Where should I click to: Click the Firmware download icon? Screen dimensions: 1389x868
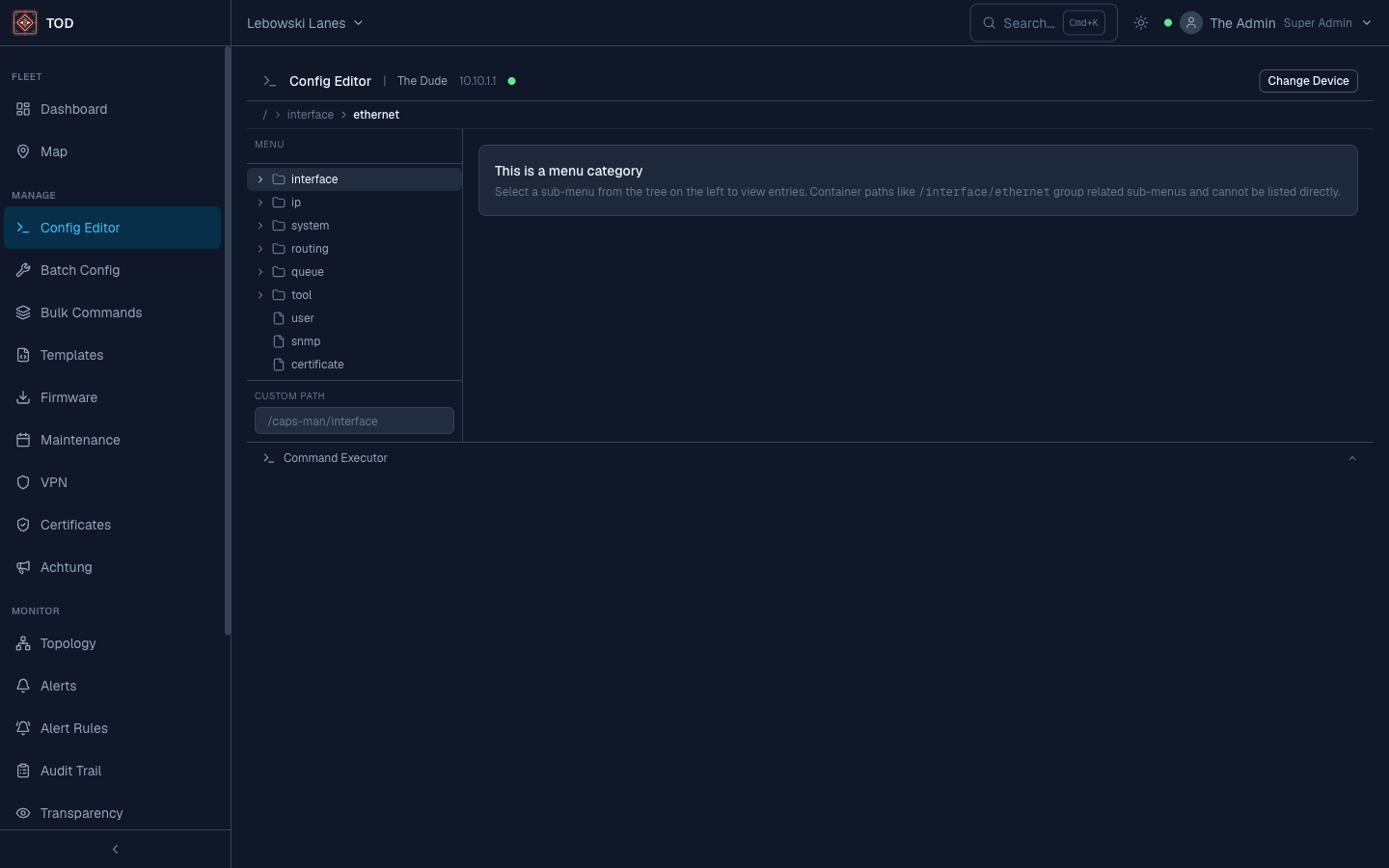(23, 397)
